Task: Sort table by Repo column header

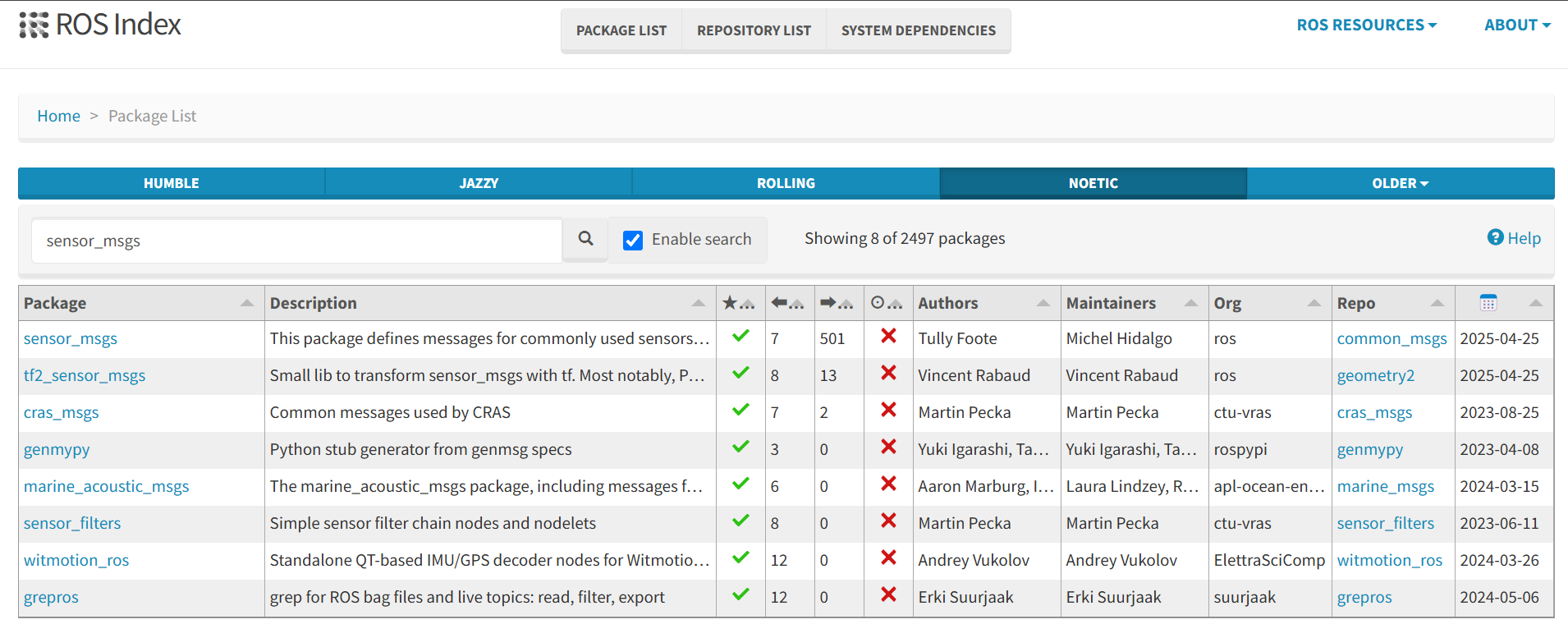Action: [1393, 303]
